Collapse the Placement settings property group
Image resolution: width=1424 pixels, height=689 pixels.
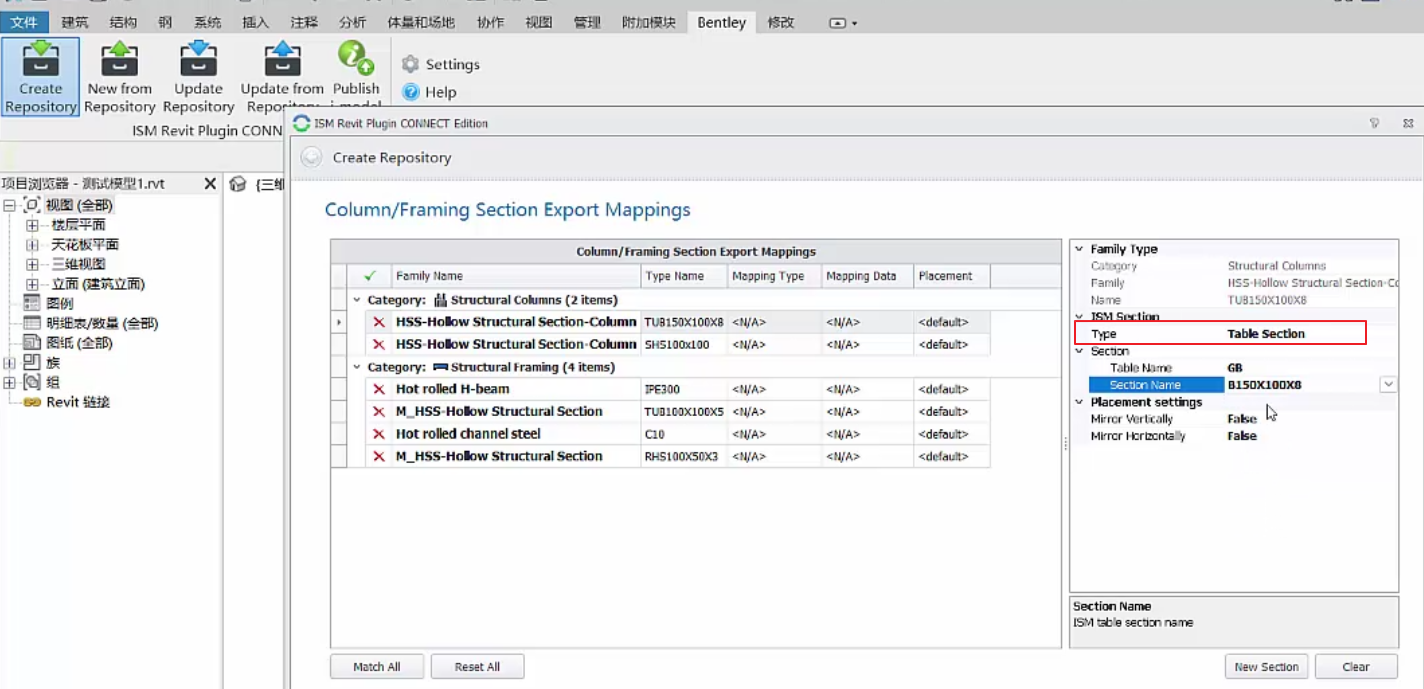[1079, 402]
